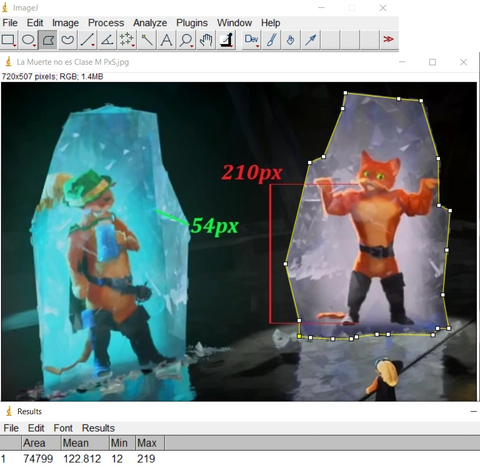This screenshot has width=480, height=469.
Task: Select the Rectangle selection tool
Action: pyautogui.click(x=8, y=40)
